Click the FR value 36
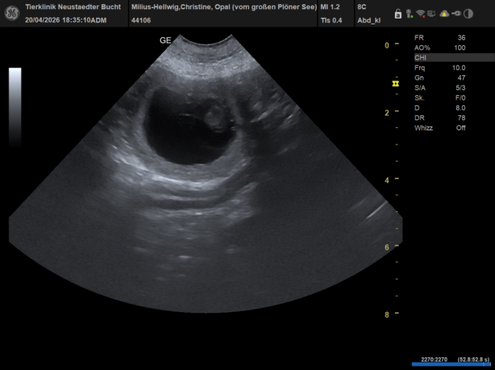 [x=461, y=38]
